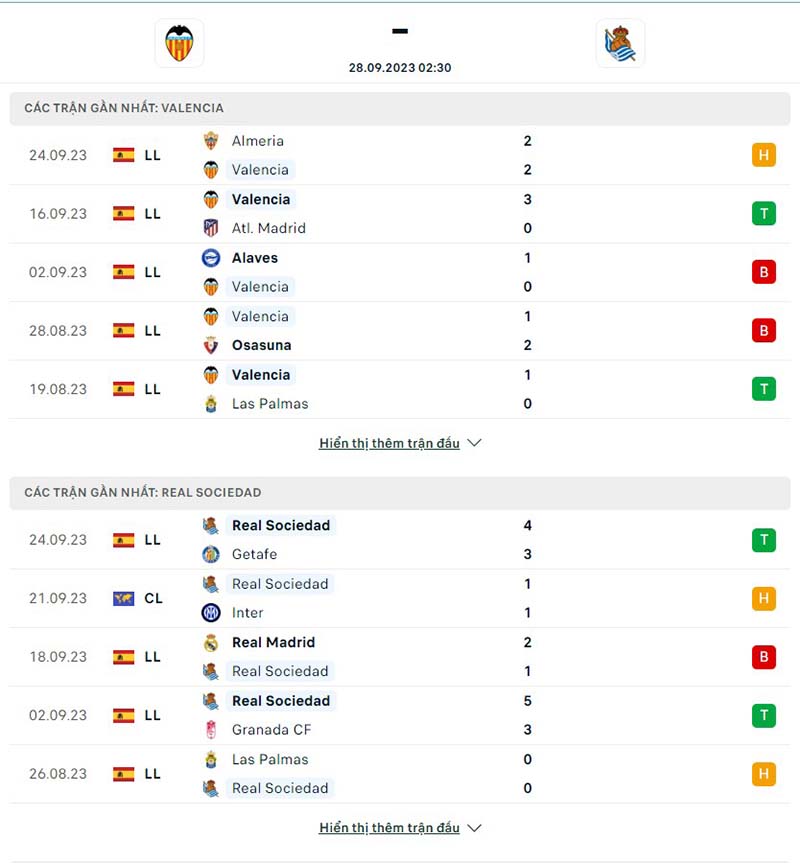The width and height of the screenshot is (800, 863).
Task: Click the red B badge on the Real Madrid loss
Action: (x=764, y=657)
